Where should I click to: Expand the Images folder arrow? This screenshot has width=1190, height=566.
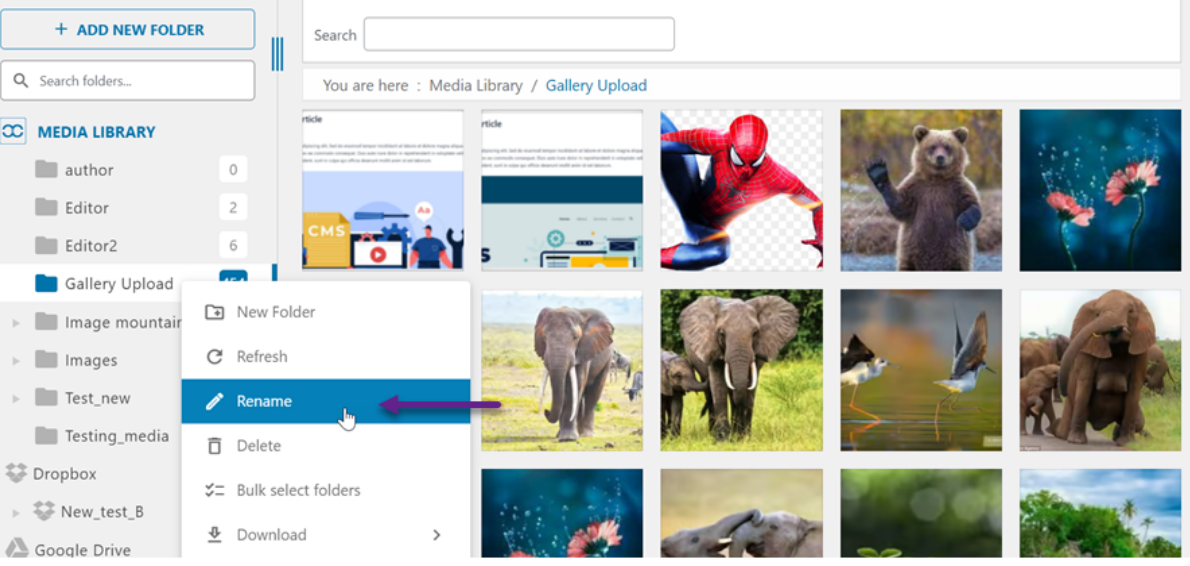click(x=16, y=361)
